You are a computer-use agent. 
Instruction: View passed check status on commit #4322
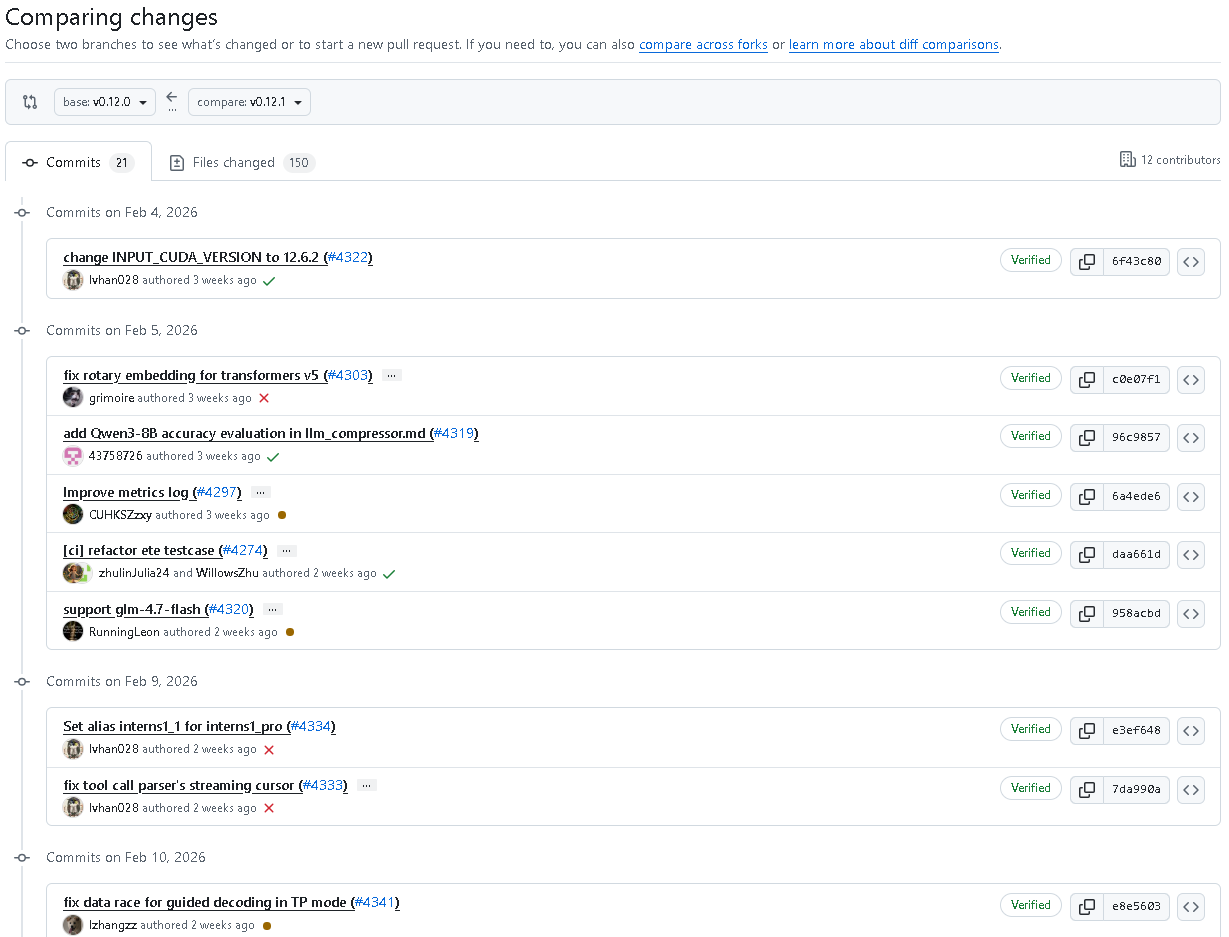269,281
